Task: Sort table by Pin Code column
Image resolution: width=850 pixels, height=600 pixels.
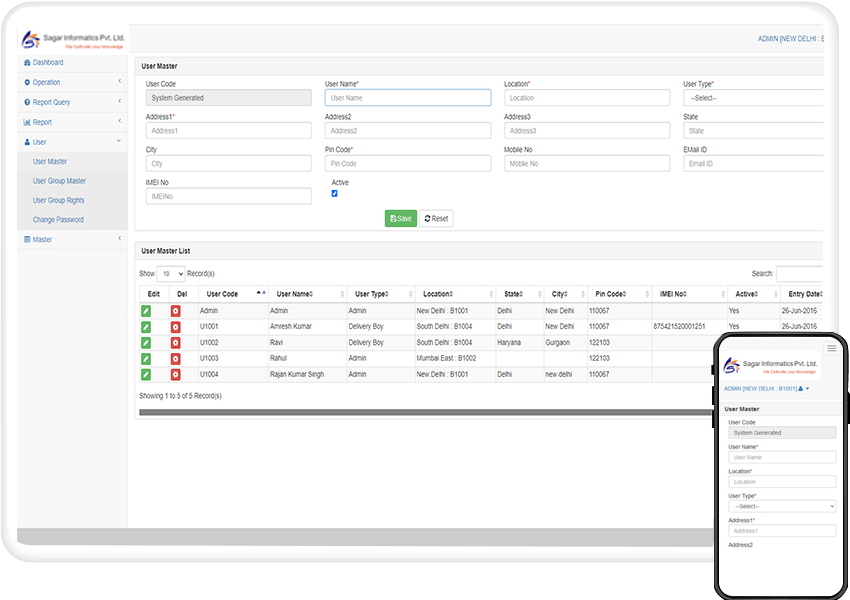Action: point(619,294)
